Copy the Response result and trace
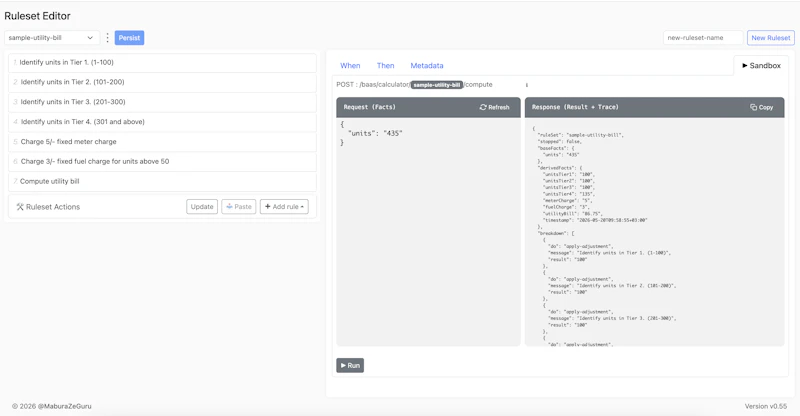This screenshot has height=416, width=800. pyautogui.click(x=761, y=107)
